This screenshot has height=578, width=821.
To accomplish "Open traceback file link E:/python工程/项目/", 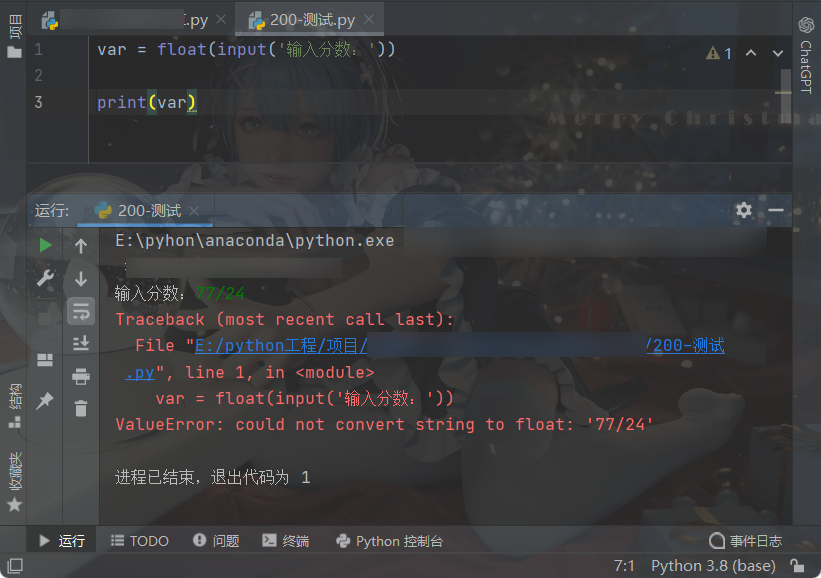I will tap(281, 346).
